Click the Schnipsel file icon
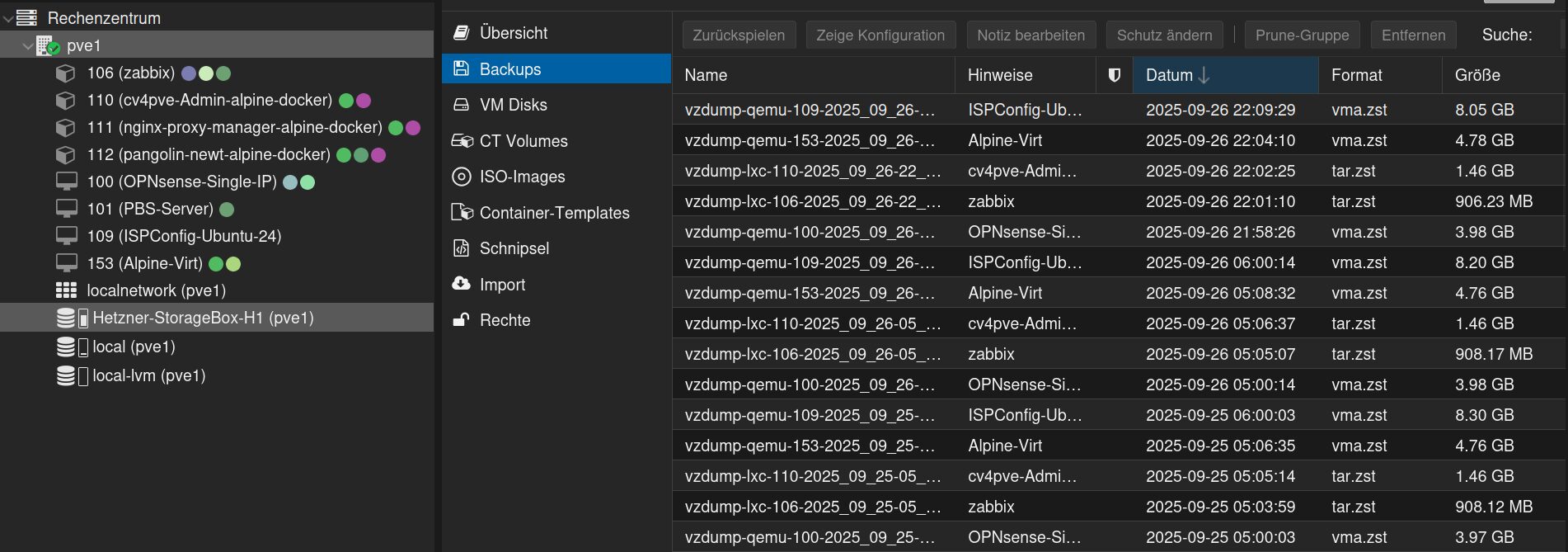Screen dimensions: 1568x552 462,248
